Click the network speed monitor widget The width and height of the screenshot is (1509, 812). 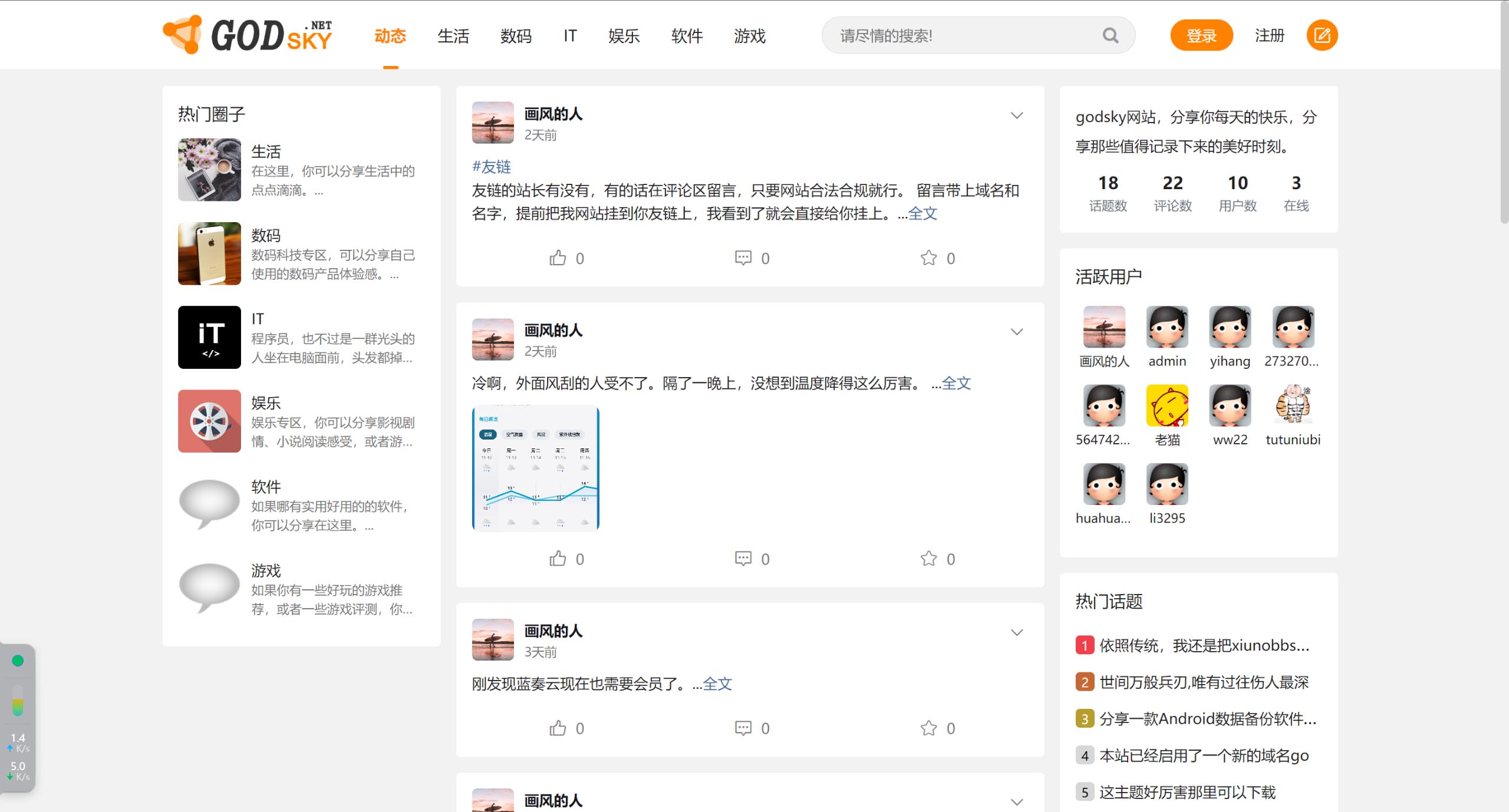pos(18,718)
